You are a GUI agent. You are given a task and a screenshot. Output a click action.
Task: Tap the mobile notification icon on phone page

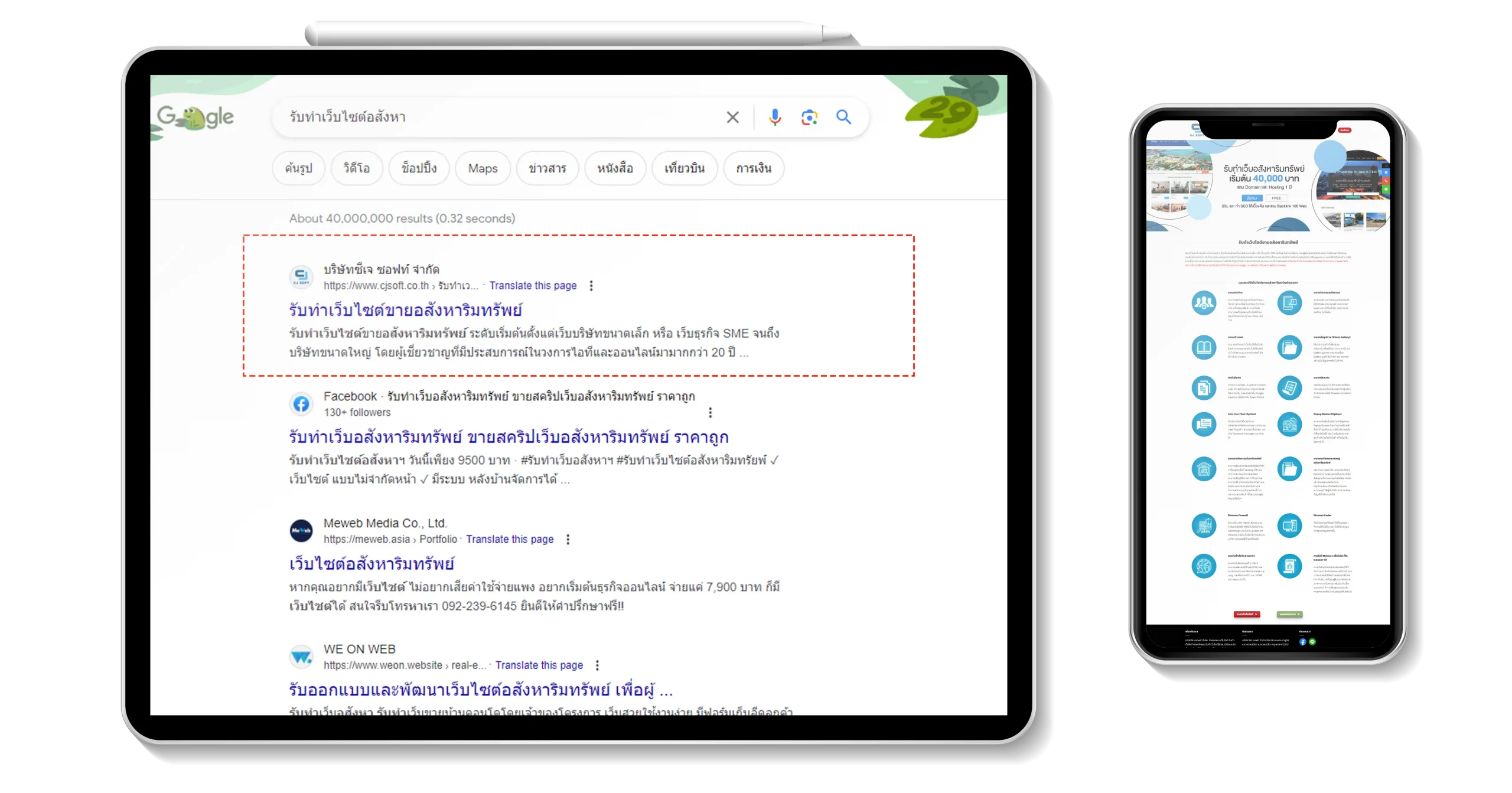click(1289, 303)
